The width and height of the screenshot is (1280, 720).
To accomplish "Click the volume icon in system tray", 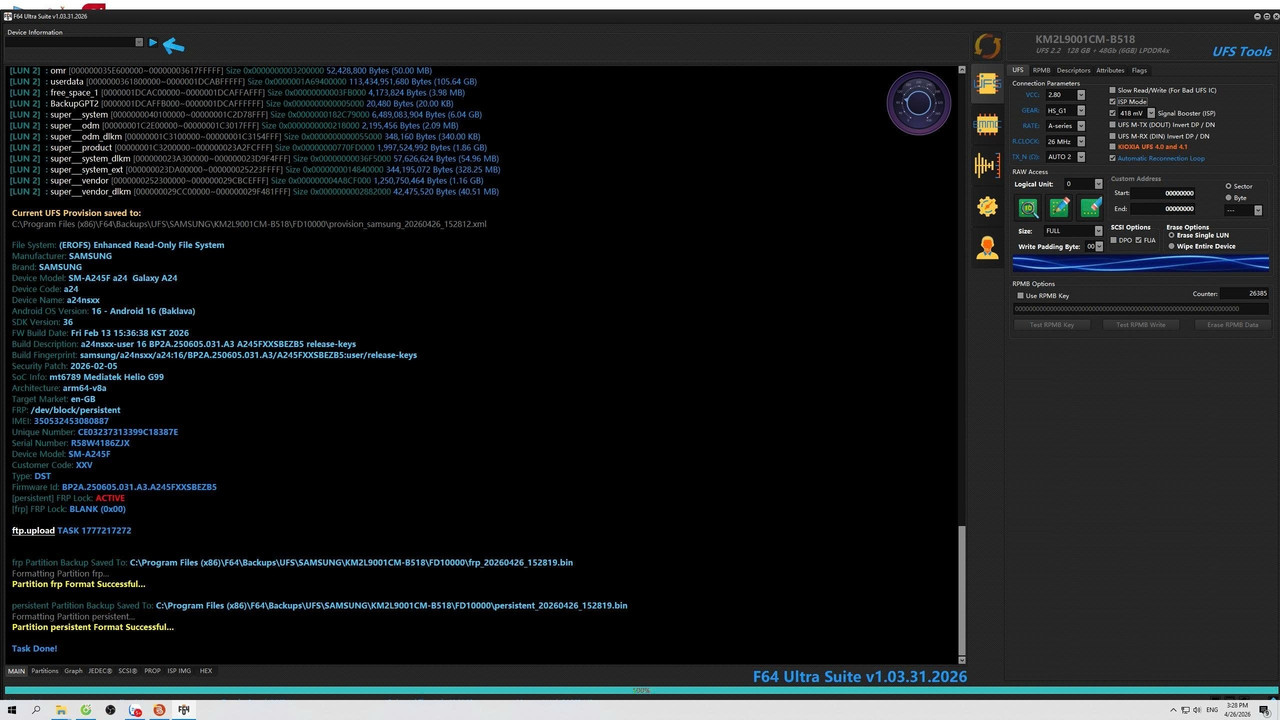I will pos(1195,710).
